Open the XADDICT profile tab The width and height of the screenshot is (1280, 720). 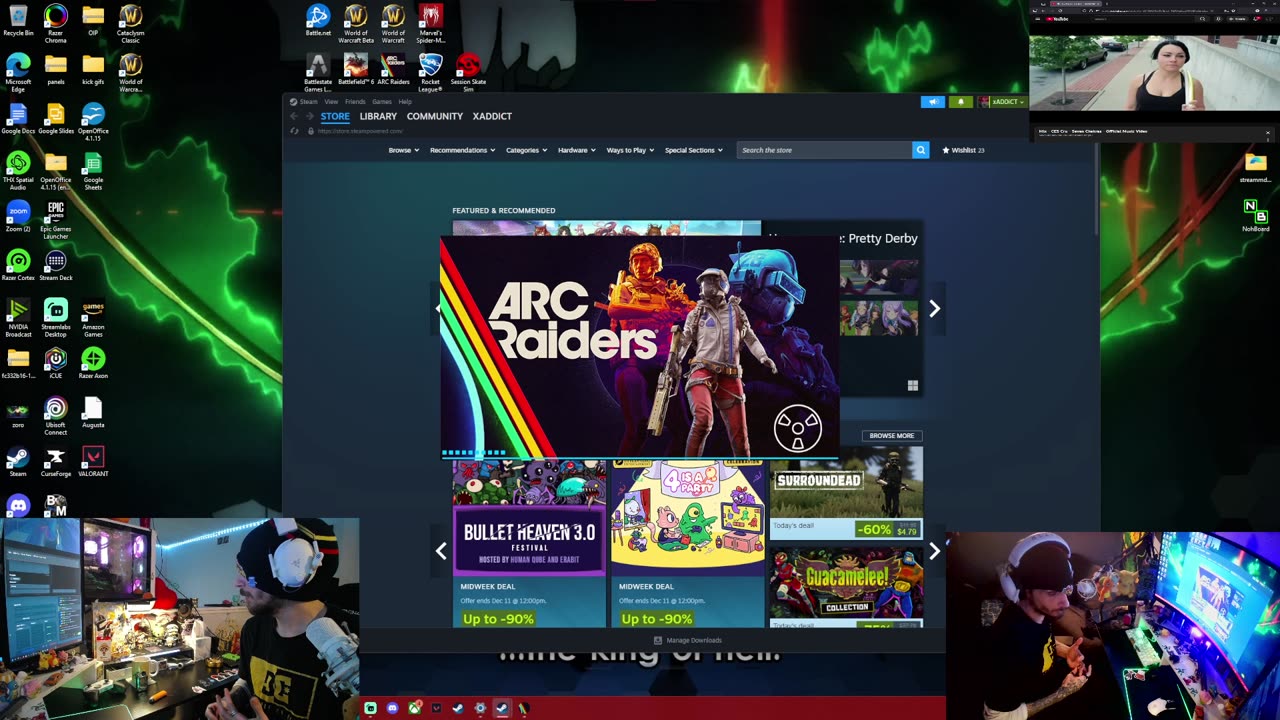tap(492, 116)
